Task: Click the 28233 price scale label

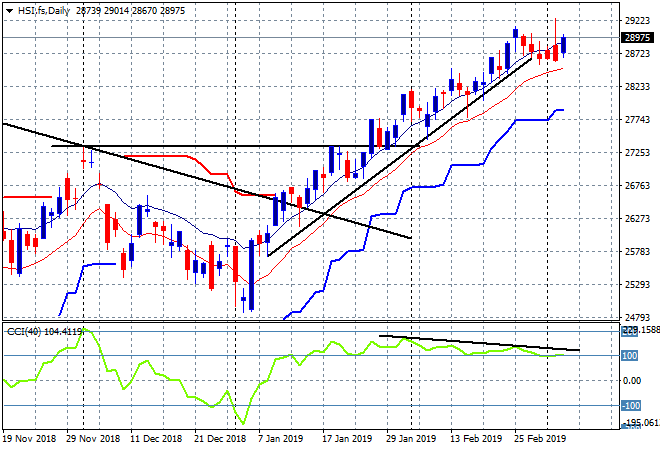Action: 637,87
